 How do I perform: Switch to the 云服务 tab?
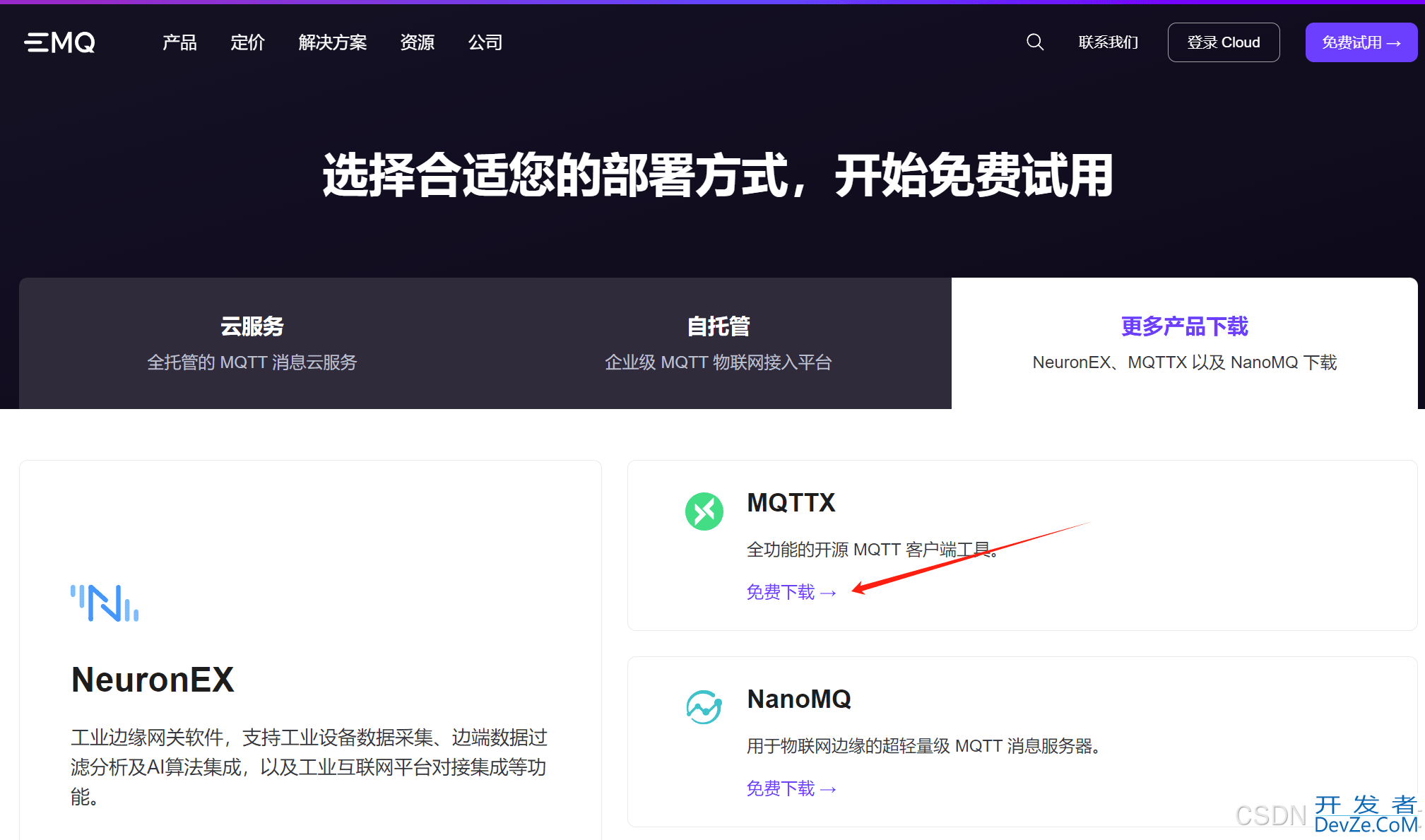tap(252, 343)
